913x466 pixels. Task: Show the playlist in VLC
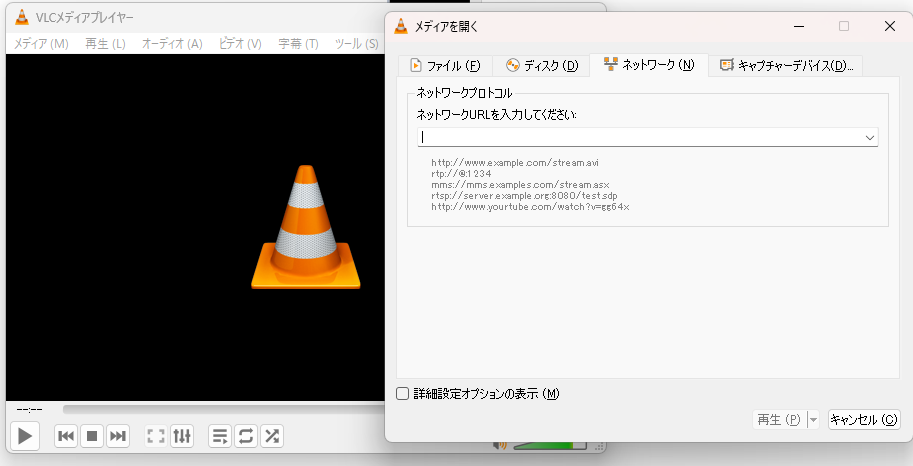(220, 436)
